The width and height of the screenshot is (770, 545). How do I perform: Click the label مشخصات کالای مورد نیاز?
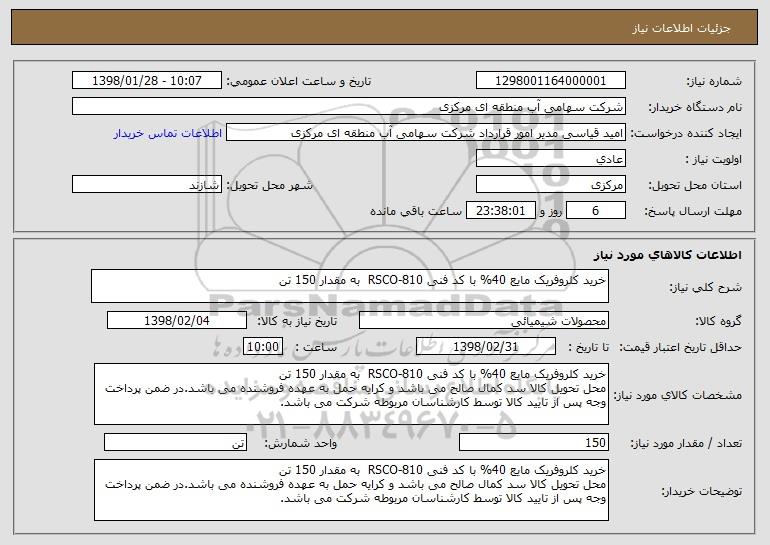678,395
